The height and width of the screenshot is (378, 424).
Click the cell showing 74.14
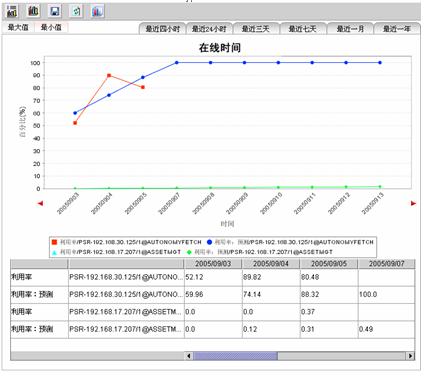tap(271, 295)
